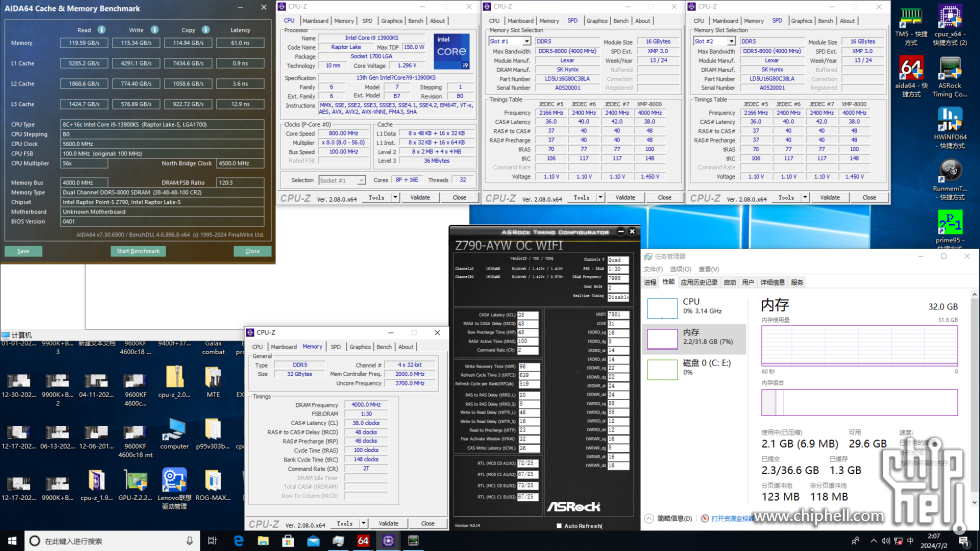Open Tools dropdown arrow in CPU-Z CPU window
980x551 pixels.
(x=395, y=197)
